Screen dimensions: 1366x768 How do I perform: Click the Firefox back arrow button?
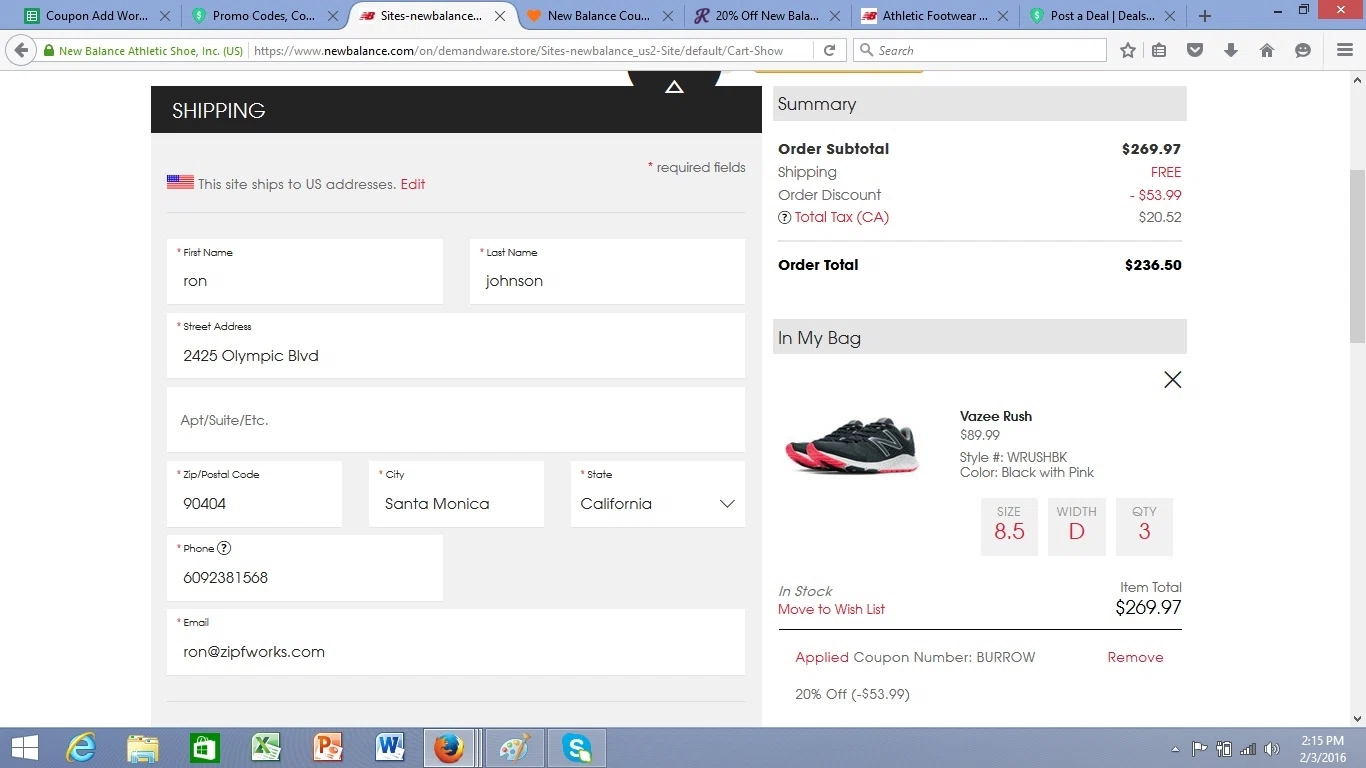[x=21, y=50]
